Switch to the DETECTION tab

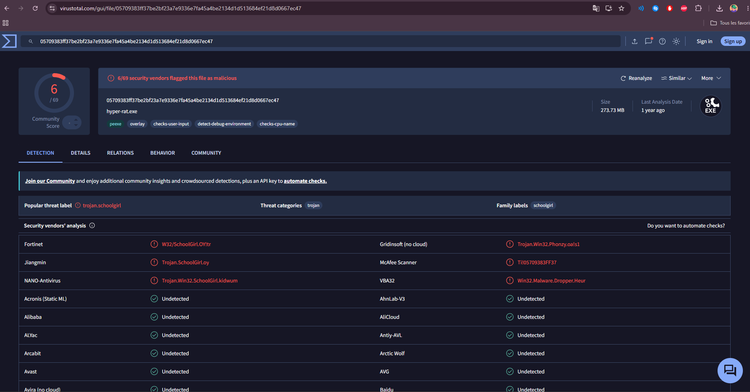point(40,153)
